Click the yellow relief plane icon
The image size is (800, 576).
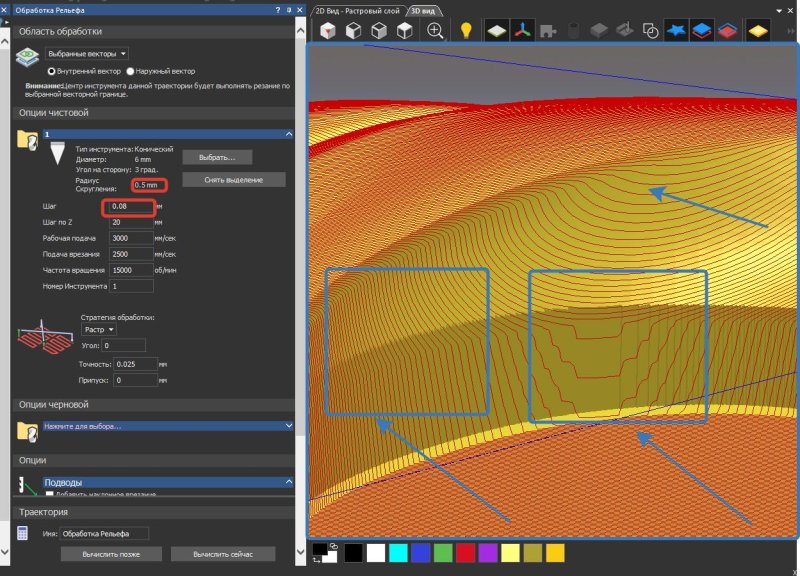click(758, 31)
